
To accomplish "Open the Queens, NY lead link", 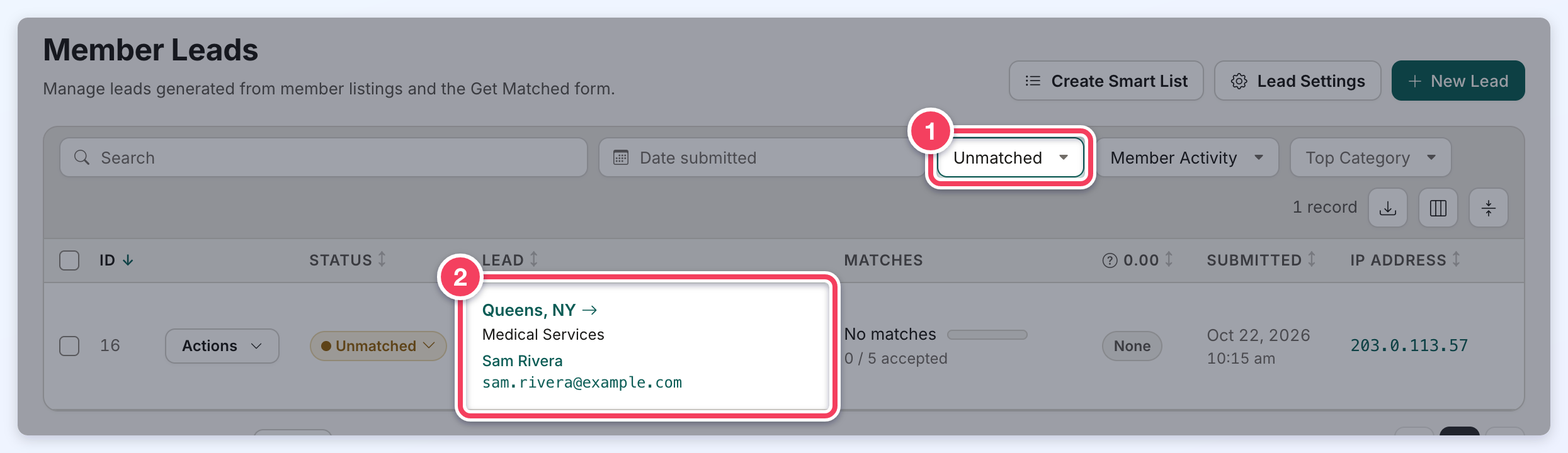I will point(540,310).
